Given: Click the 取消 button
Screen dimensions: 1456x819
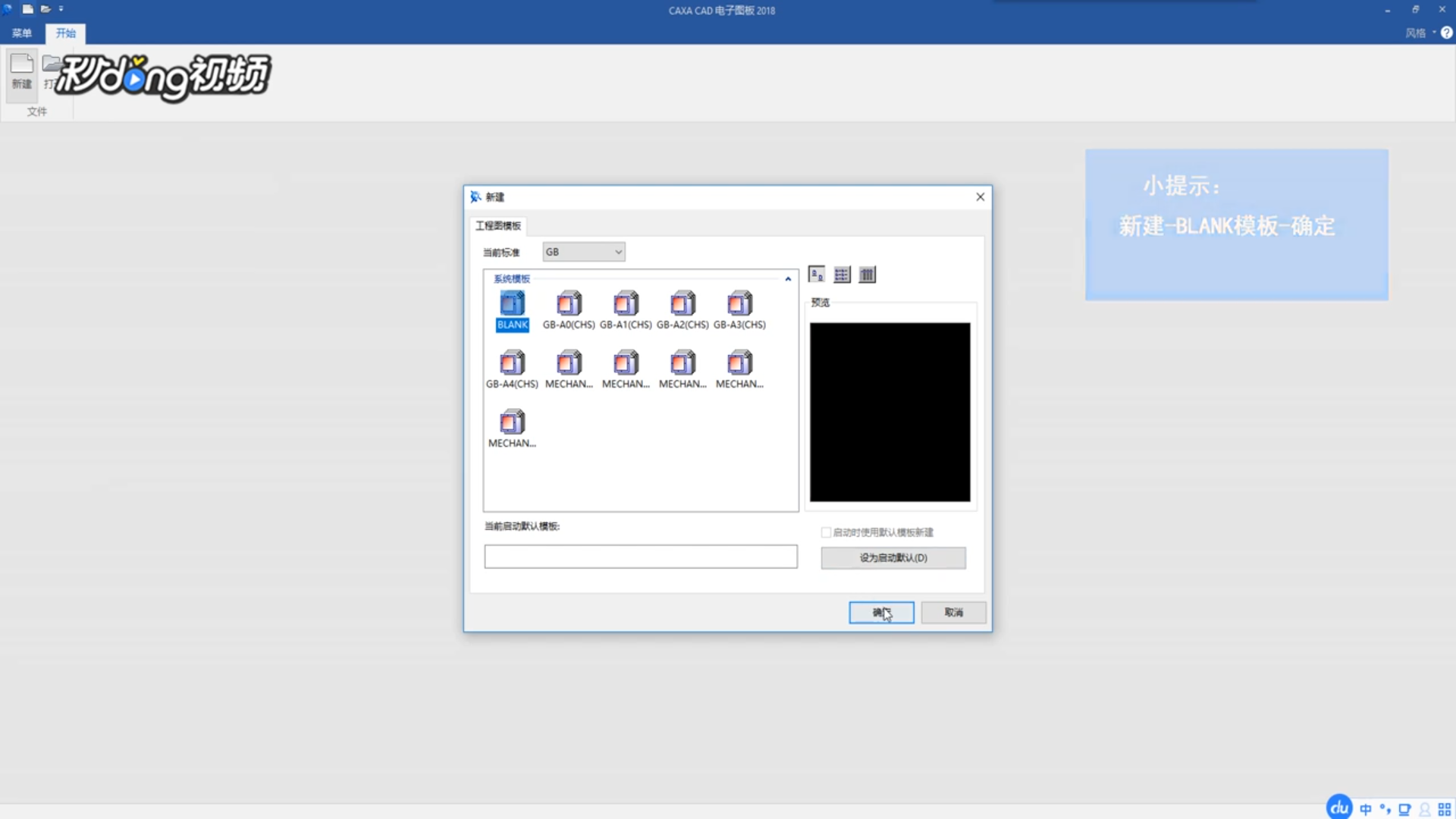Looking at the screenshot, I should pyautogui.click(x=953, y=612).
